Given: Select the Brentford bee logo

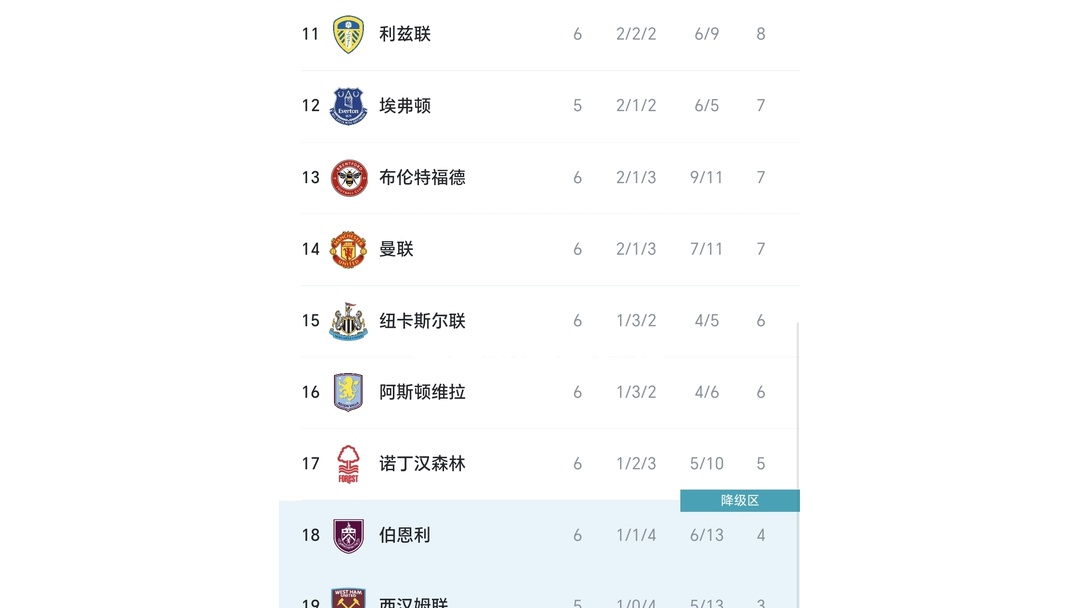Looking at the screenshot, I should (347, 177).
